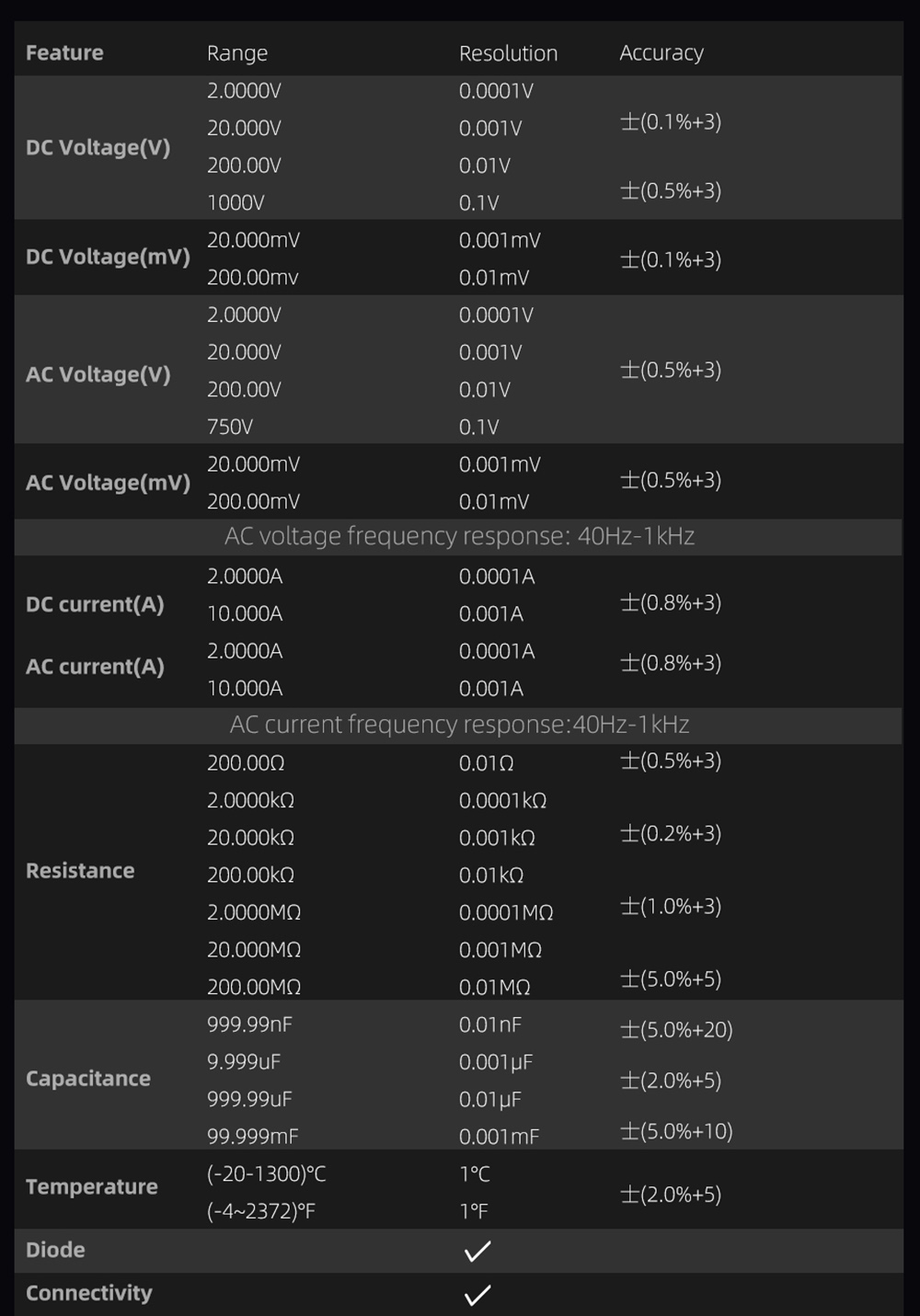920x1316 pixels.
Task: Click the AC Voltage(mV) row label
Action: [108, 483]
